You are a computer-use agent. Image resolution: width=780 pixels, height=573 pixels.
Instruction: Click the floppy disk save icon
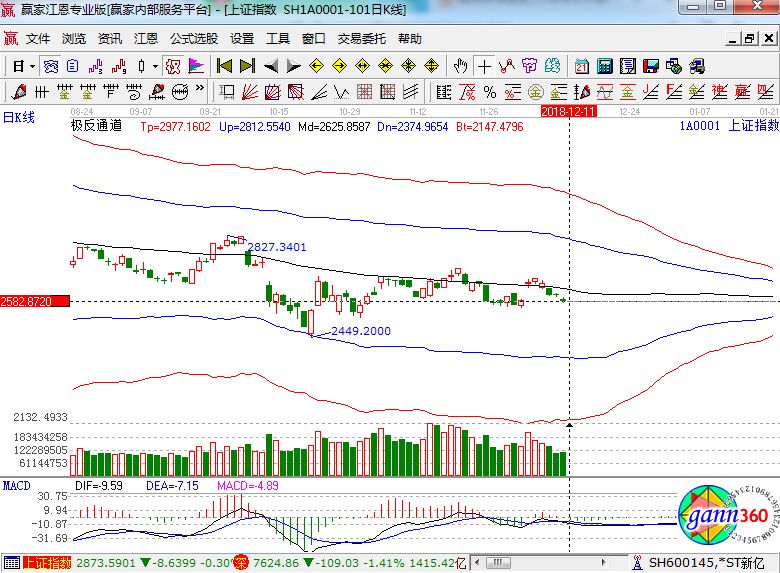tap(651, 66)
